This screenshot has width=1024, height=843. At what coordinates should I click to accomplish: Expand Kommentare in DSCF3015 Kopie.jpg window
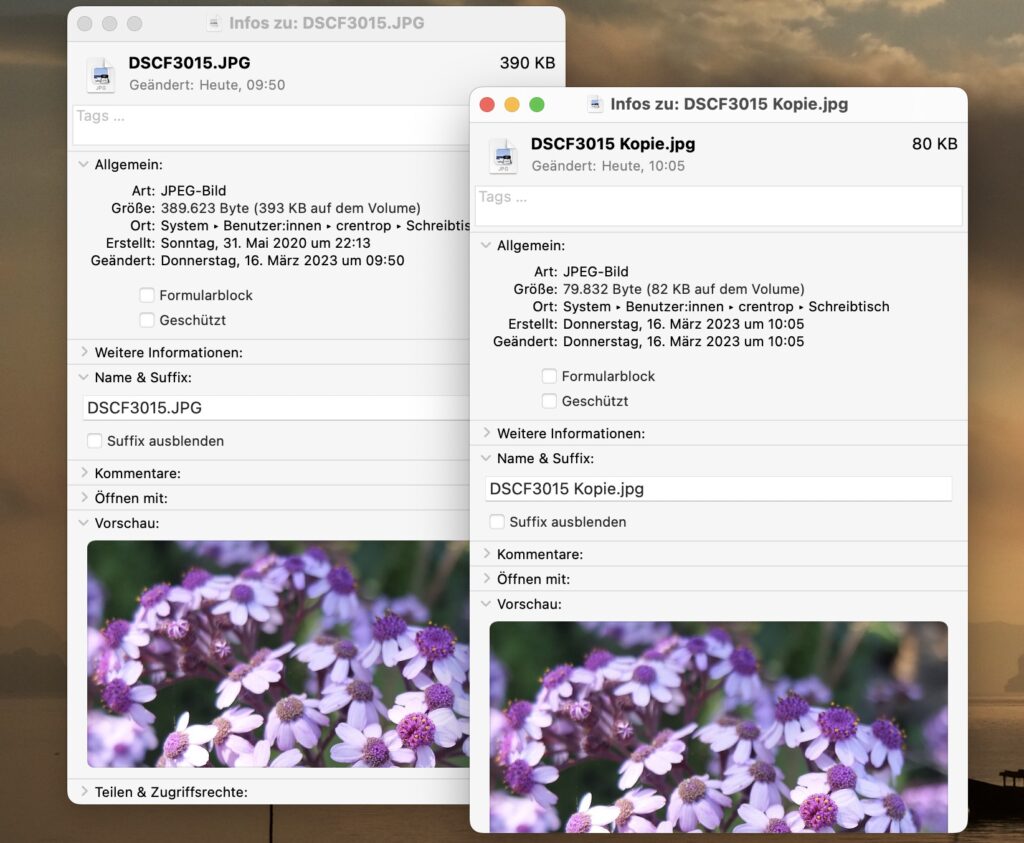[x=486, y=554]
